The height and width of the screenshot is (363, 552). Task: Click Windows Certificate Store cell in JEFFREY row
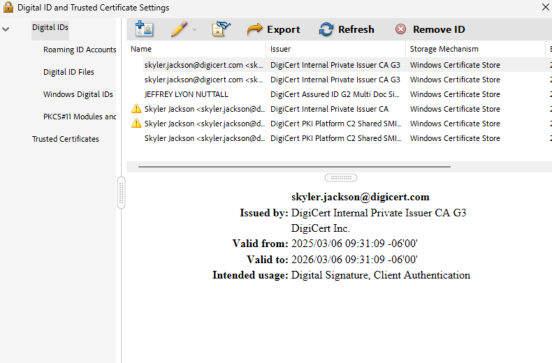455,94
